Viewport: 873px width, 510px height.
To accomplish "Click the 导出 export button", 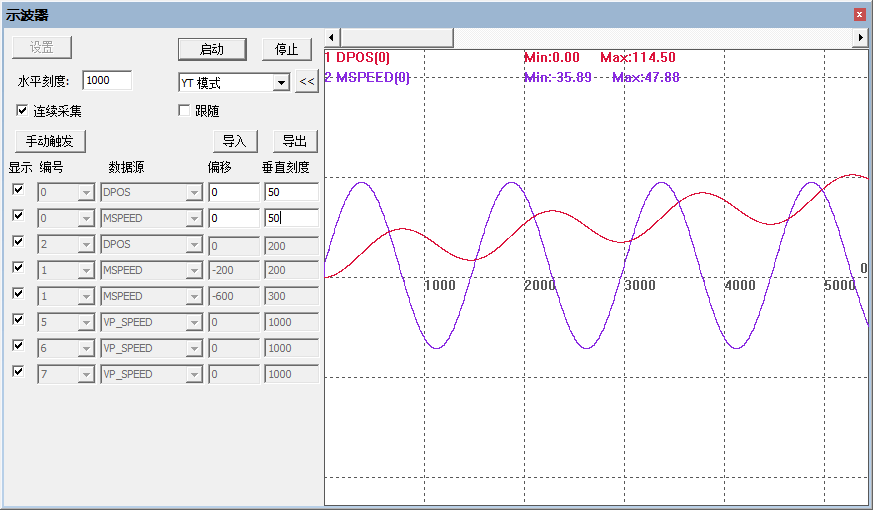I will pos(295,141).
